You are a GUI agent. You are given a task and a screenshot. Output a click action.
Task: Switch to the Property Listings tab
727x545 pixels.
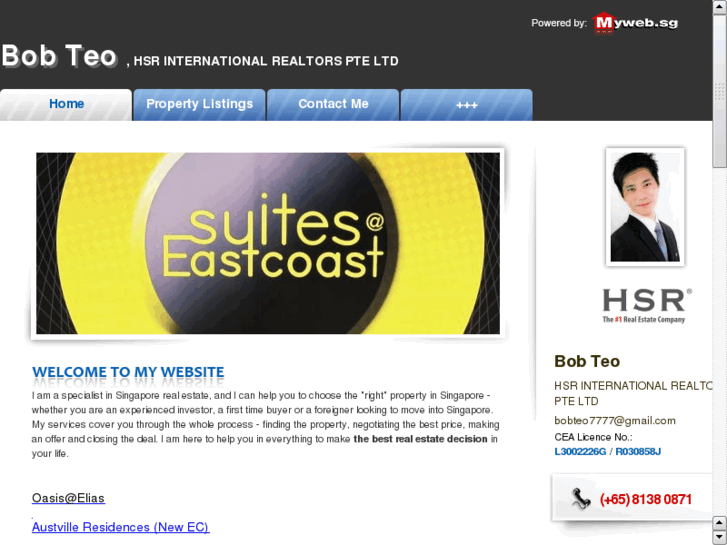199,104
